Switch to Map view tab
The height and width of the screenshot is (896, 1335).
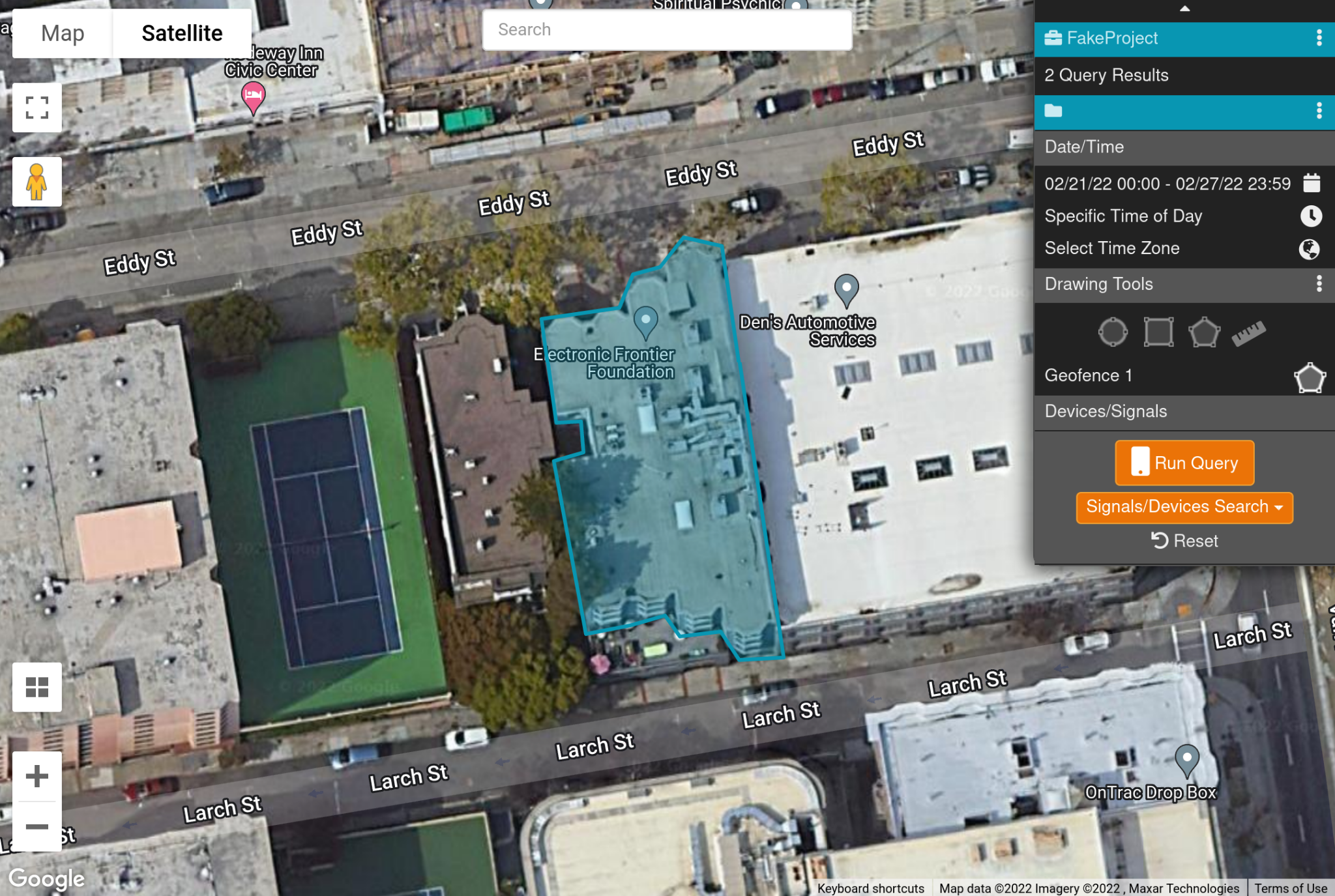pyautogui.click(x=63, y=33)
